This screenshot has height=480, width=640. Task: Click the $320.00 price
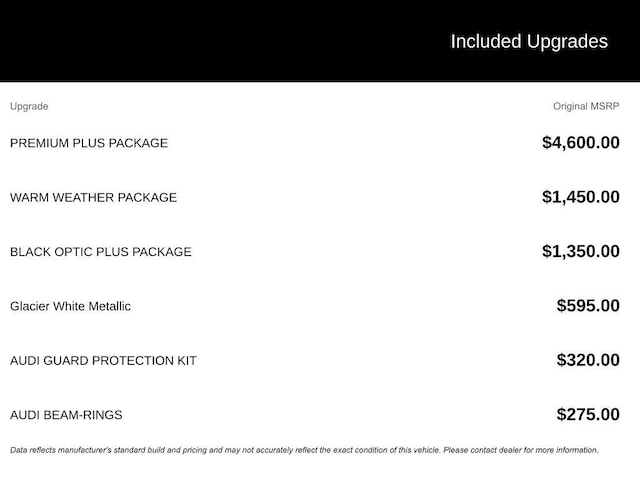point(588,360)
